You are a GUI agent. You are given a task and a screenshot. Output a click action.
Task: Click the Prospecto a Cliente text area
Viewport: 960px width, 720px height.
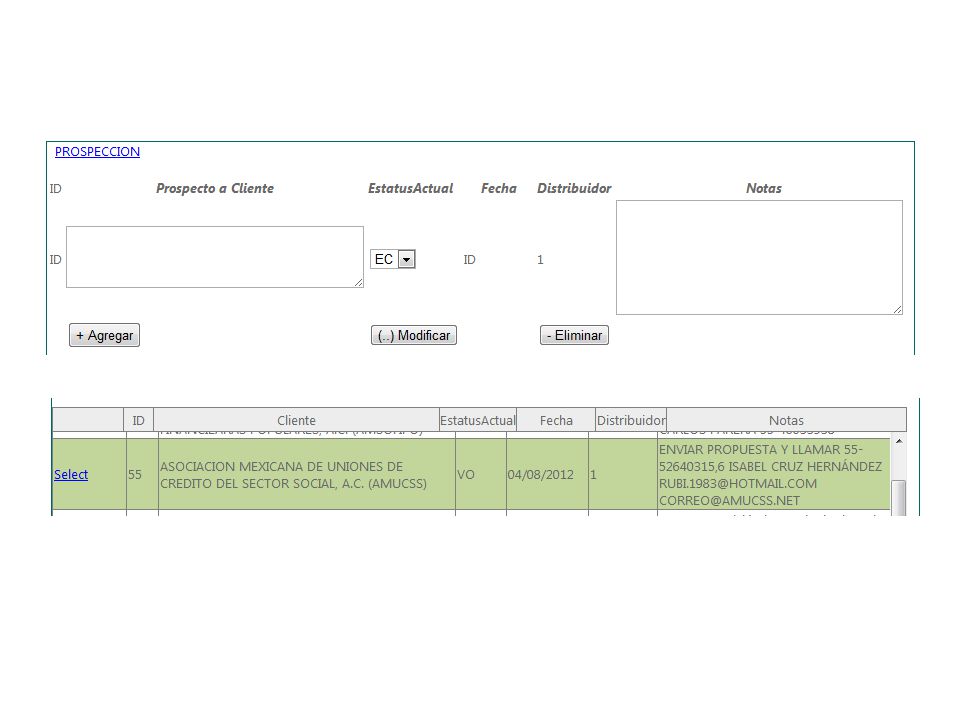[215, 257]
